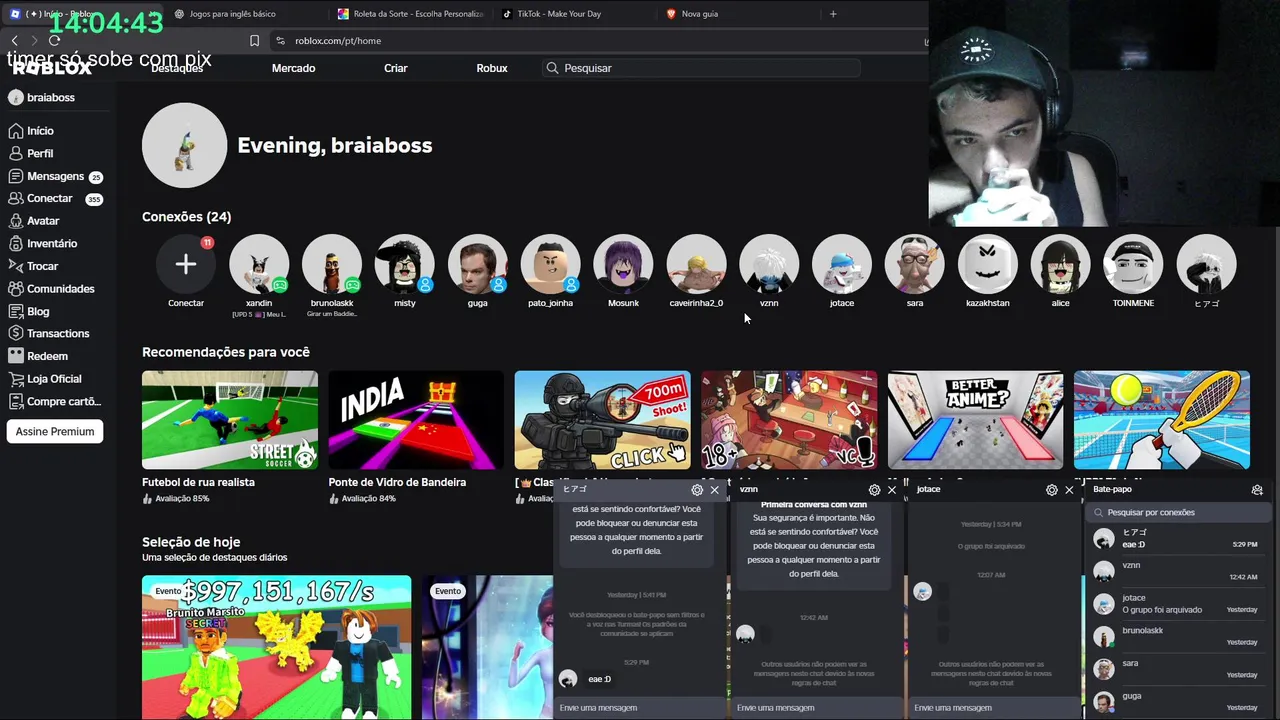Open the braiaboss profile avatar picture

click(185, 145)
